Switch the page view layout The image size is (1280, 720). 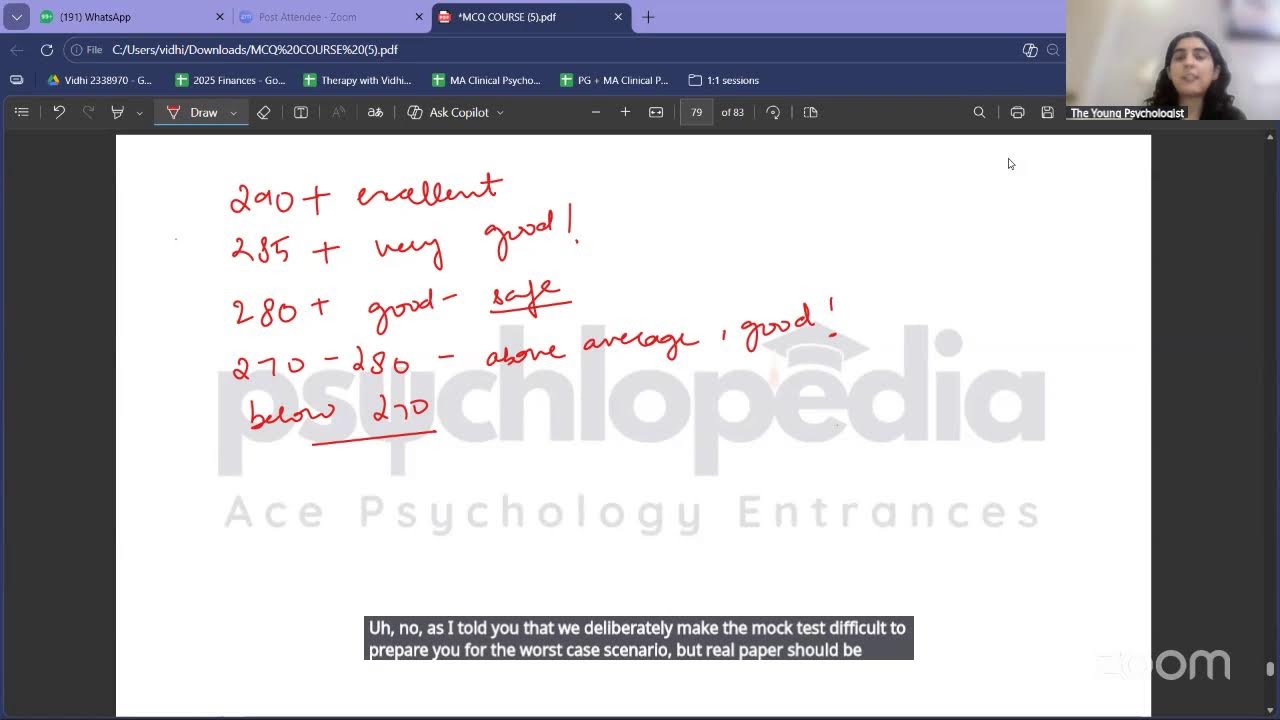pos(811,112)
